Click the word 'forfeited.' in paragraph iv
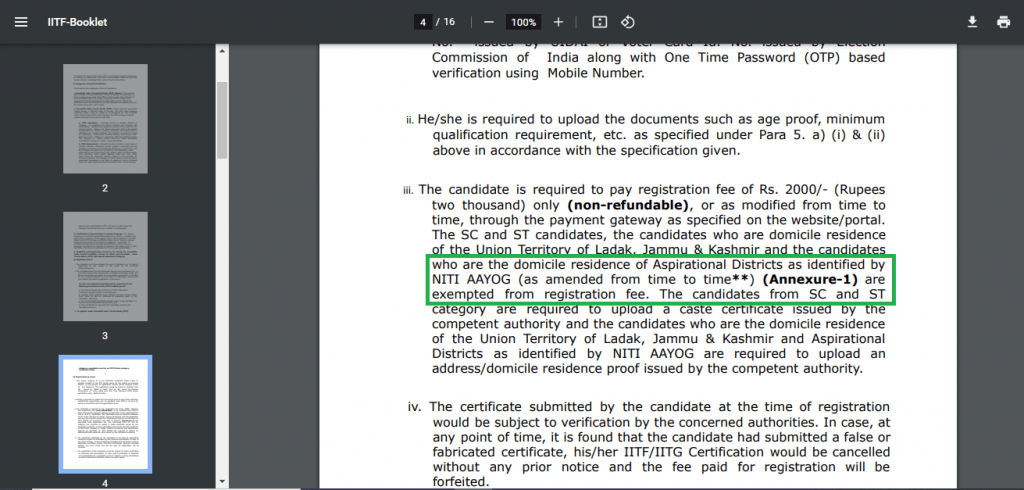Image resolution: width=1024 pixels, height=490 pixels. [460, 482]
